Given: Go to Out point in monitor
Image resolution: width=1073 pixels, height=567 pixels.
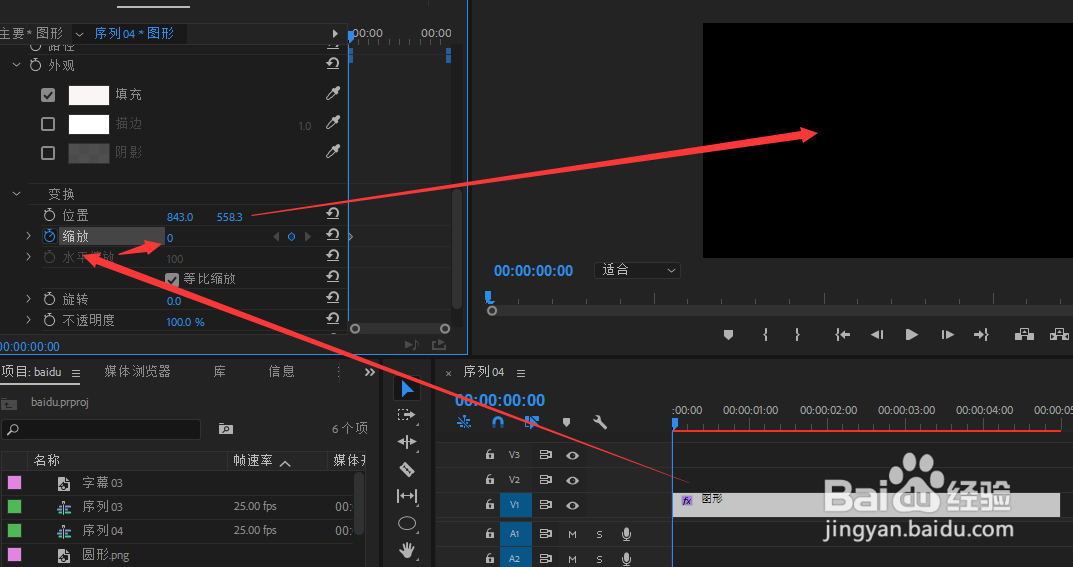Looking at the screenshot, I should click(x=981, y=334).
